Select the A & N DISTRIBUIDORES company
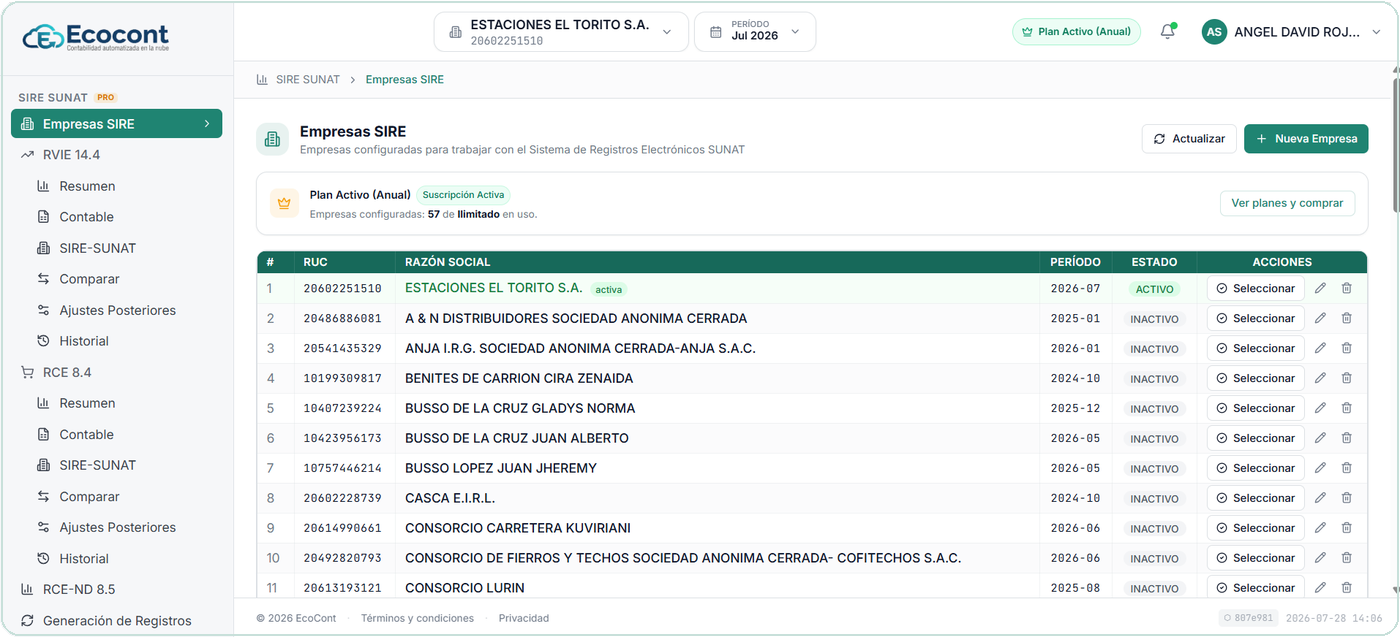 coord(1256,318)
